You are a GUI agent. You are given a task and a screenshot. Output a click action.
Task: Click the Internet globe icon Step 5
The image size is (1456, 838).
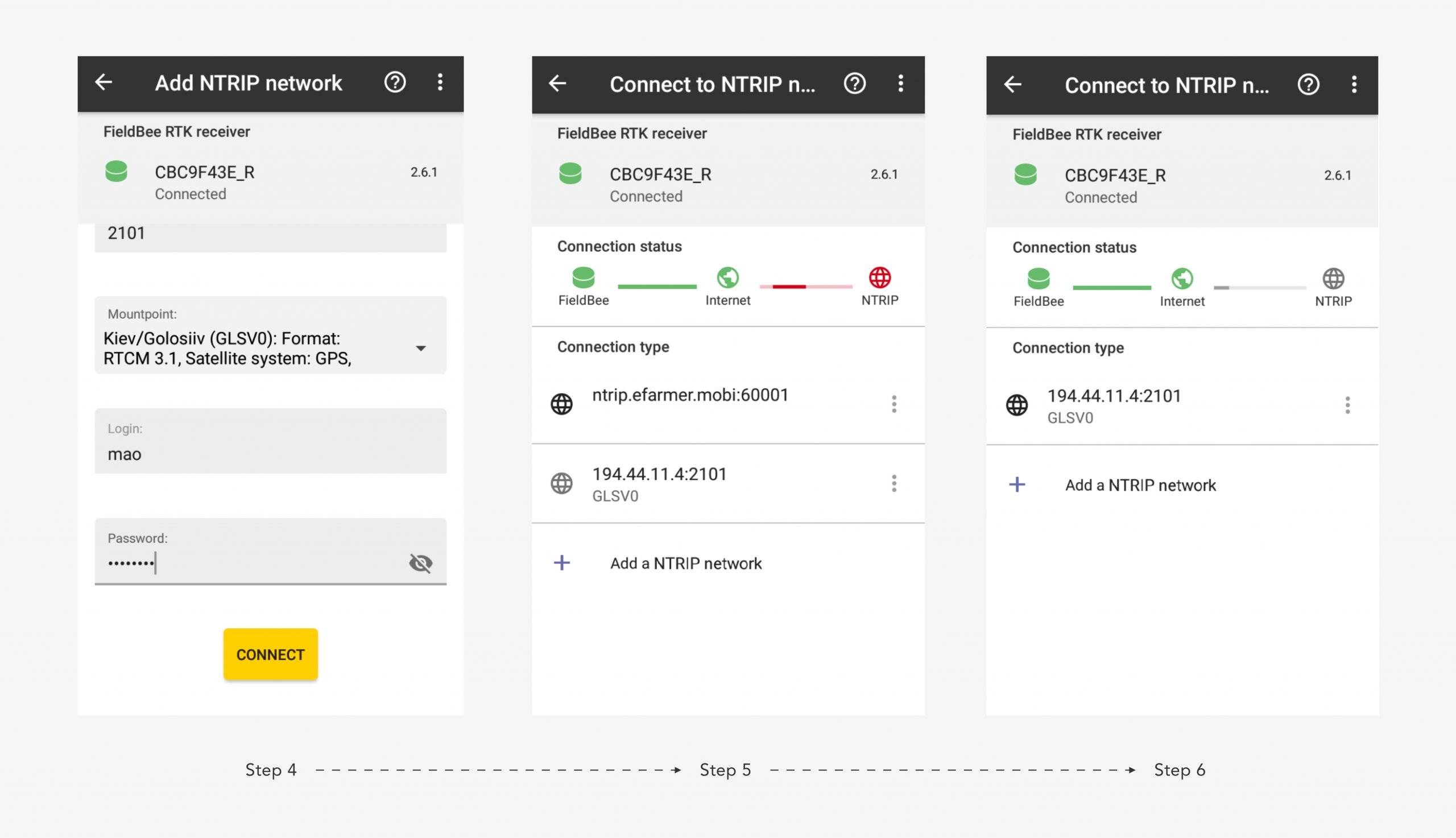pos(727,278)
